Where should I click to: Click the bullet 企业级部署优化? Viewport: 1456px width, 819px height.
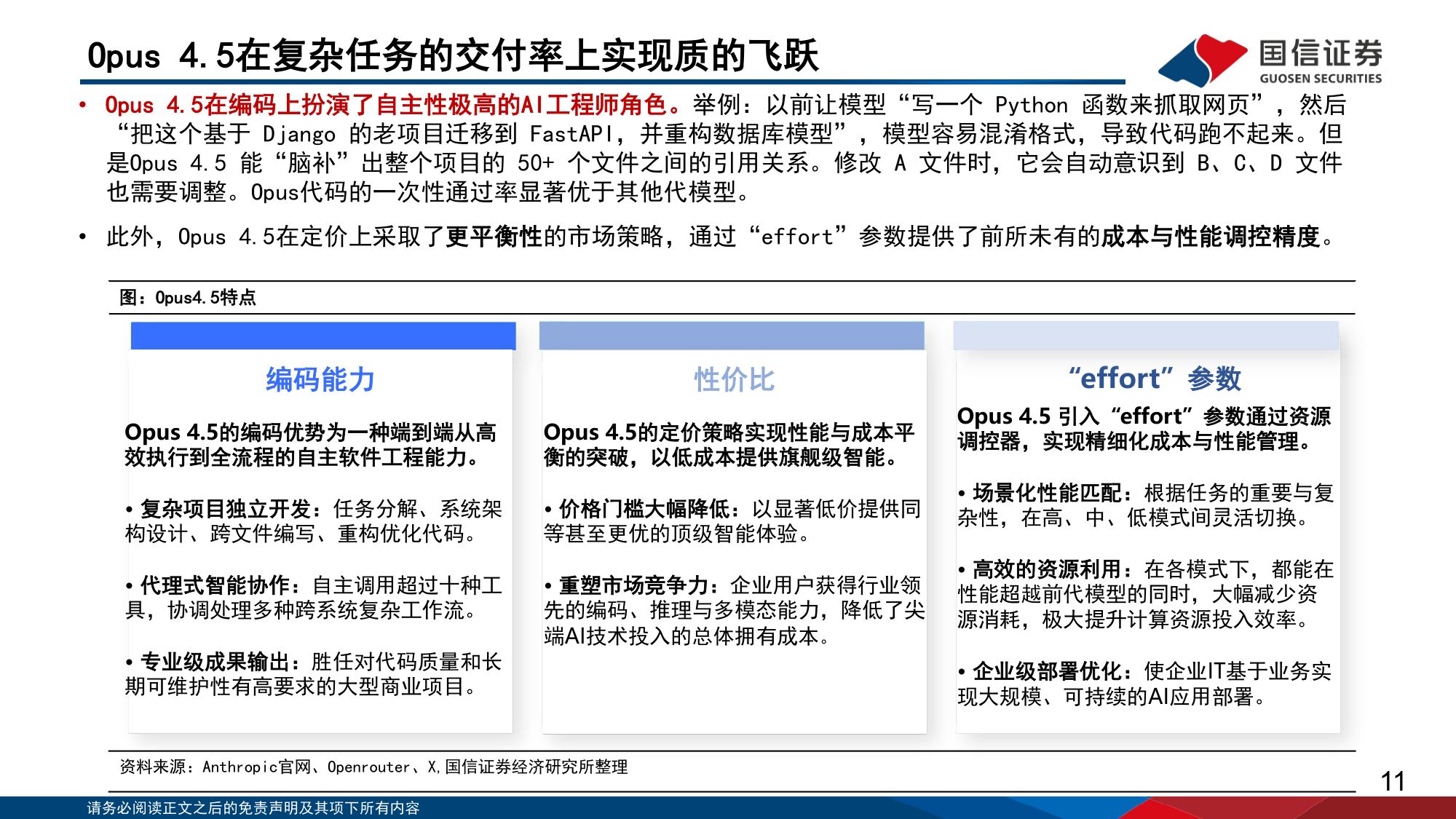coord(1144,684)
